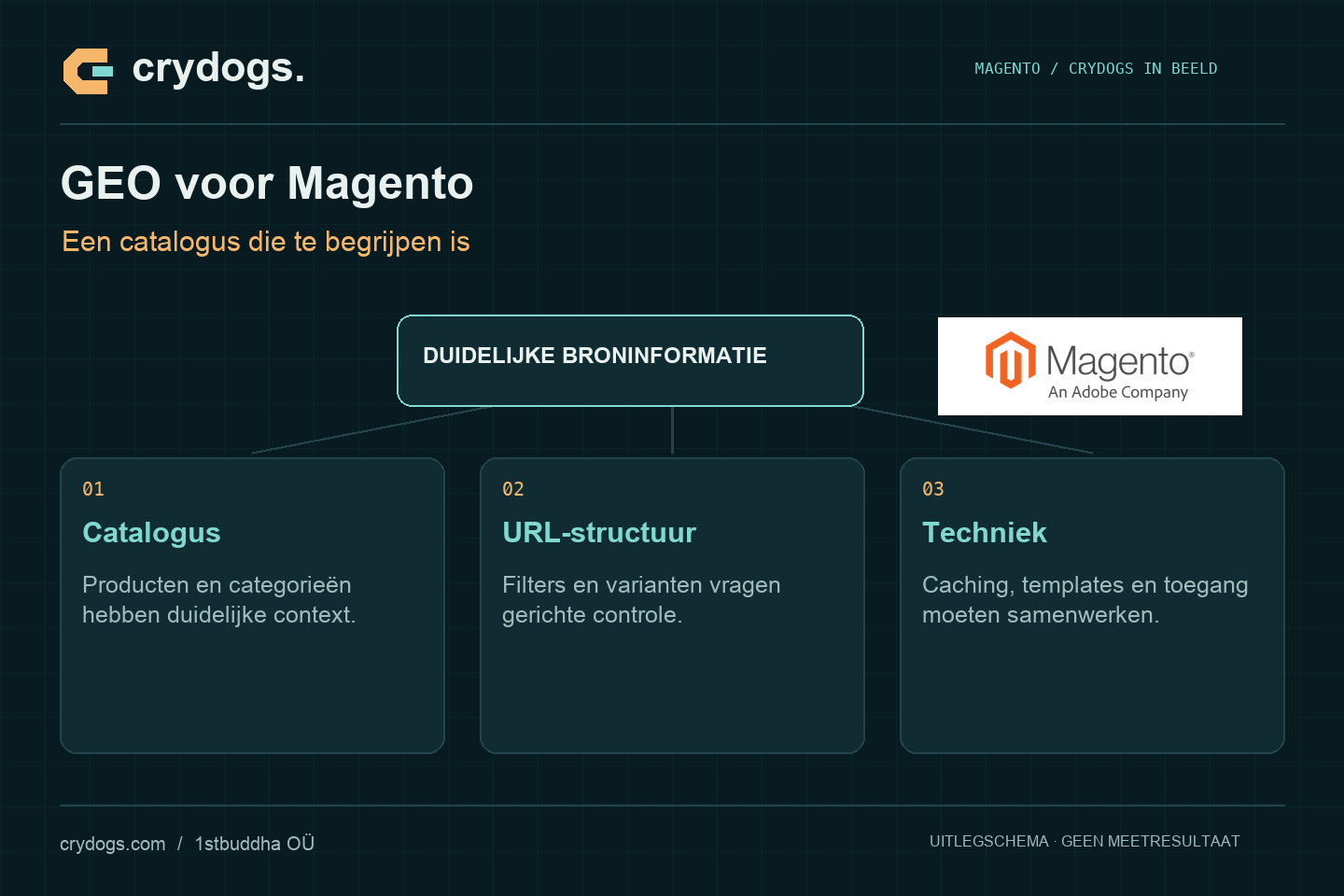Click the Techniek card title
The height and width of the screenshot is (896, 1344).
click(x=985, y=532)
